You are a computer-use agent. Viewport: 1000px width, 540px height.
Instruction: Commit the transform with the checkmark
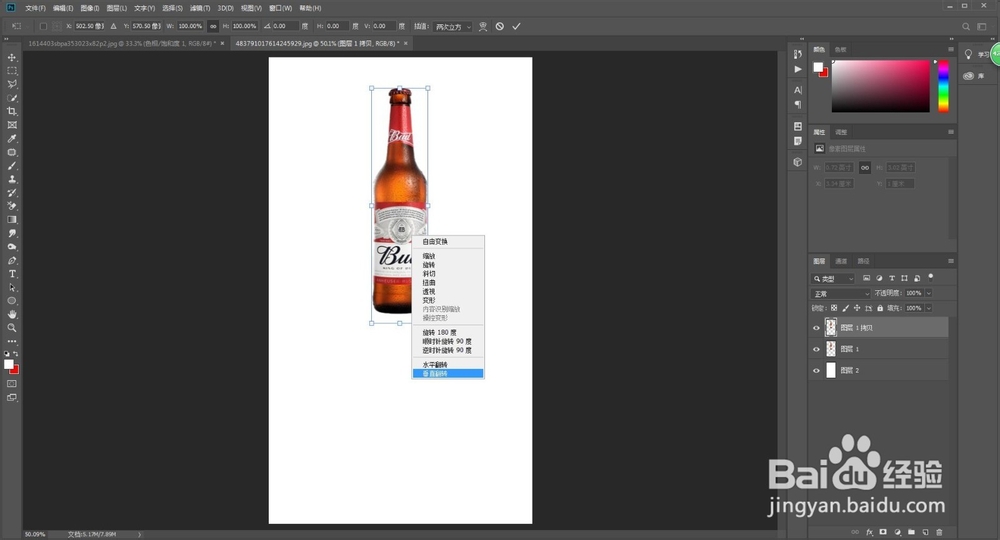point(517,26)
